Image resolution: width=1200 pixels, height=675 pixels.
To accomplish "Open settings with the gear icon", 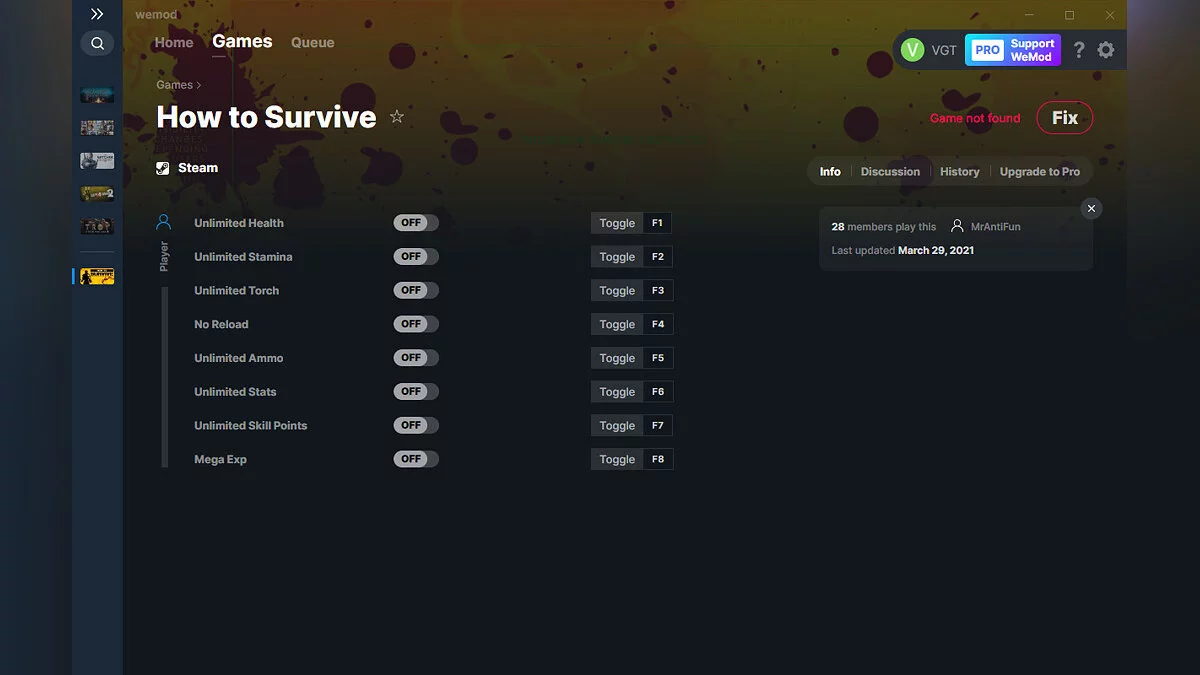I will pyautogui.click(x=1105, y=50).
